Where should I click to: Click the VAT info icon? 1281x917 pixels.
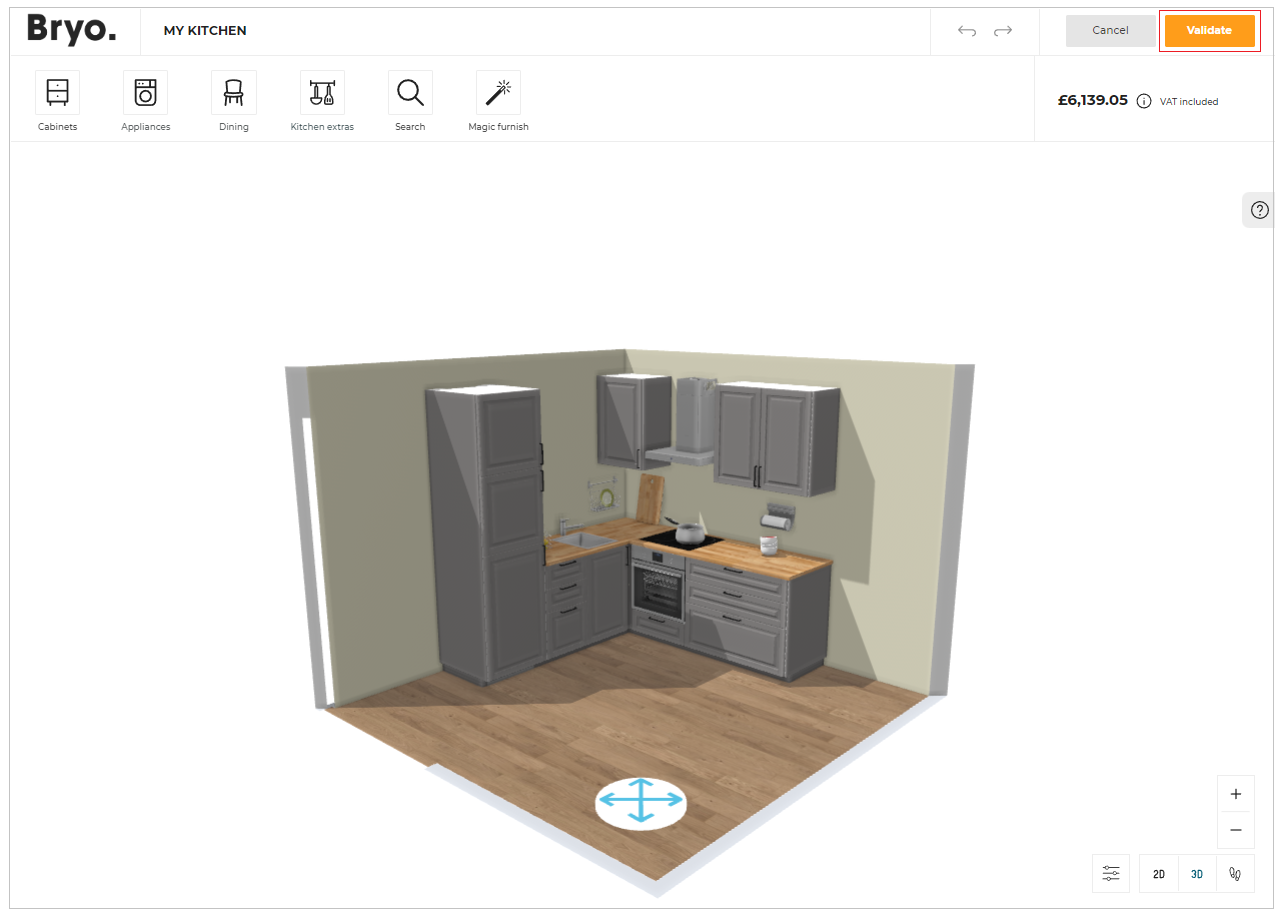pos(1143,100)
